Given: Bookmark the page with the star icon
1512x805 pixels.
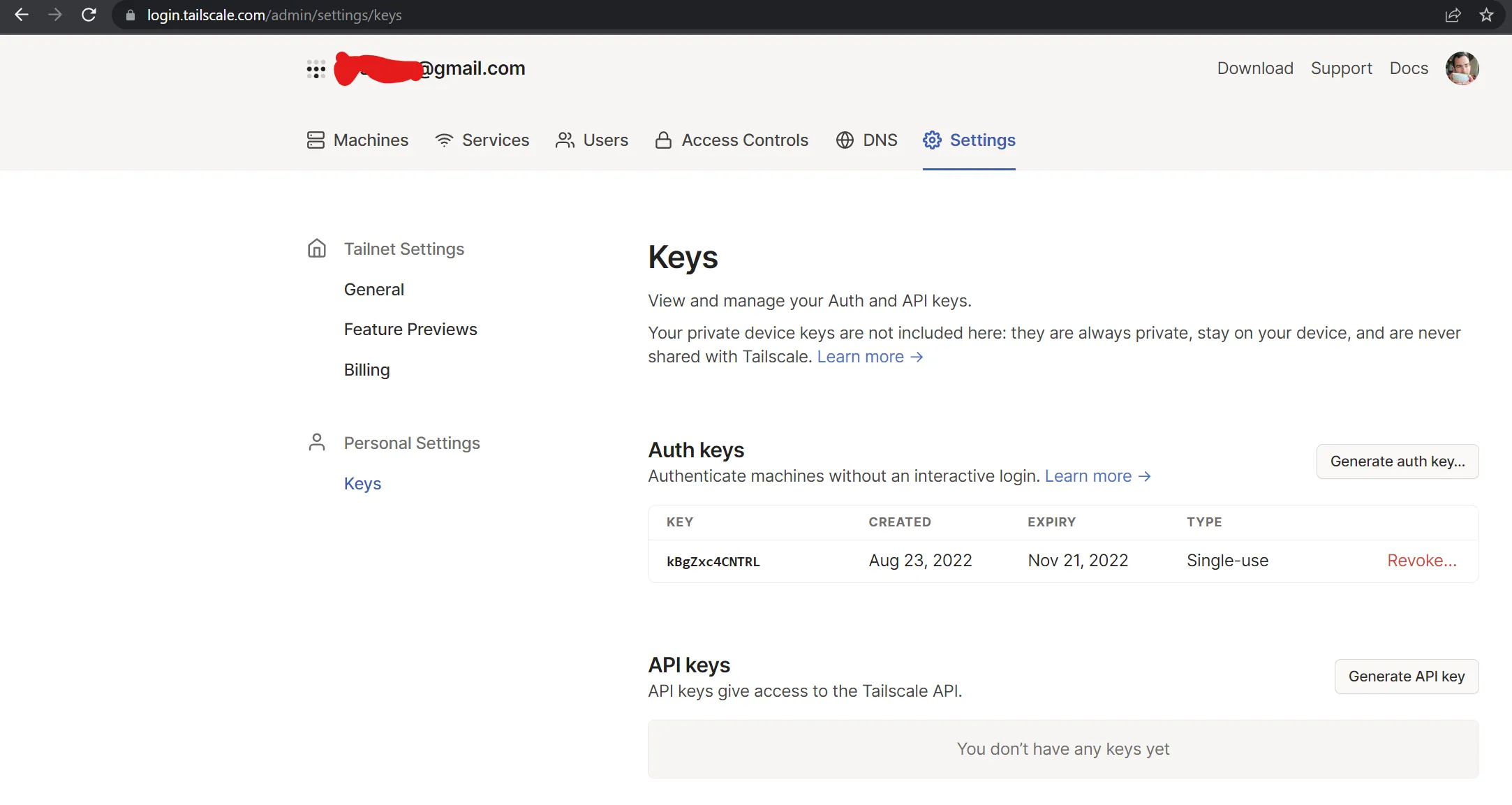Looking at the screenshot, I should click(x=1487, y=15).
